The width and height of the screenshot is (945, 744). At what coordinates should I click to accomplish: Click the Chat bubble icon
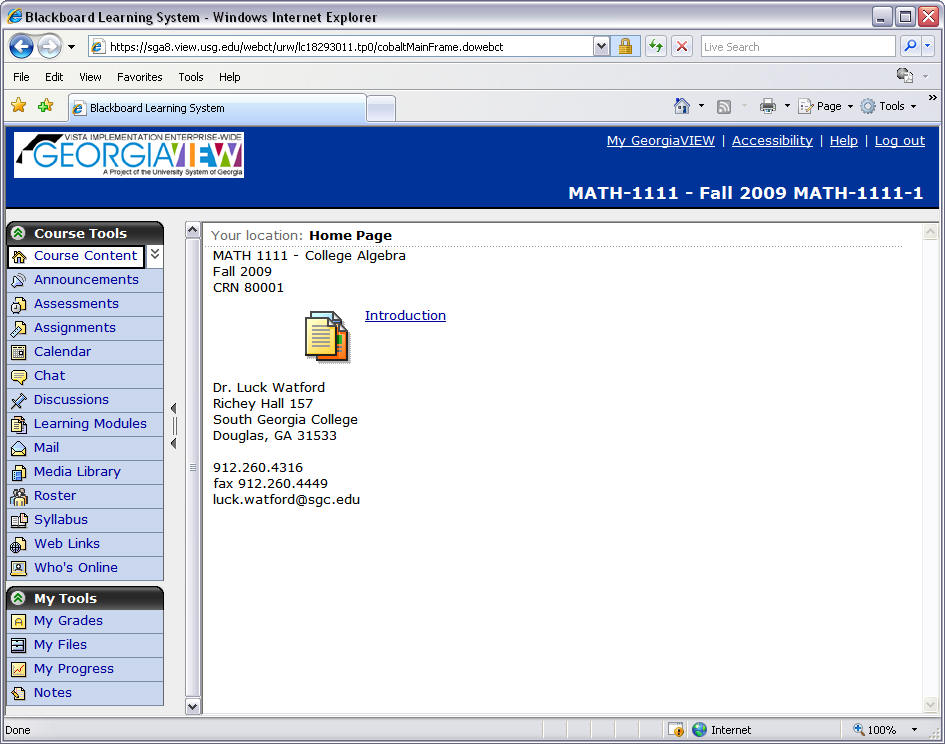tap(19, 377)
